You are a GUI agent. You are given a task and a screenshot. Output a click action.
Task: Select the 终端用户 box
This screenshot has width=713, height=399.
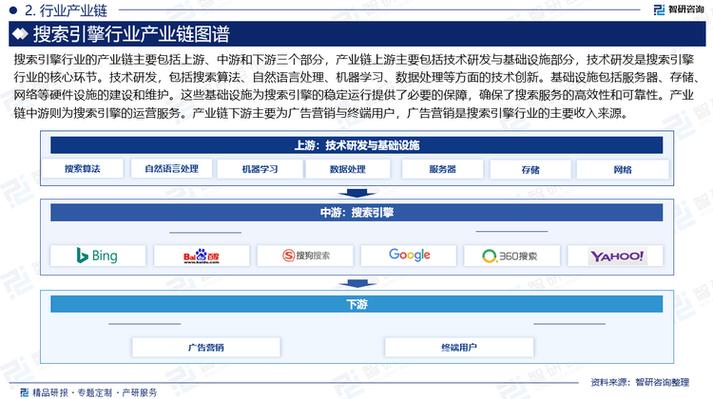[x=459, y=347]
